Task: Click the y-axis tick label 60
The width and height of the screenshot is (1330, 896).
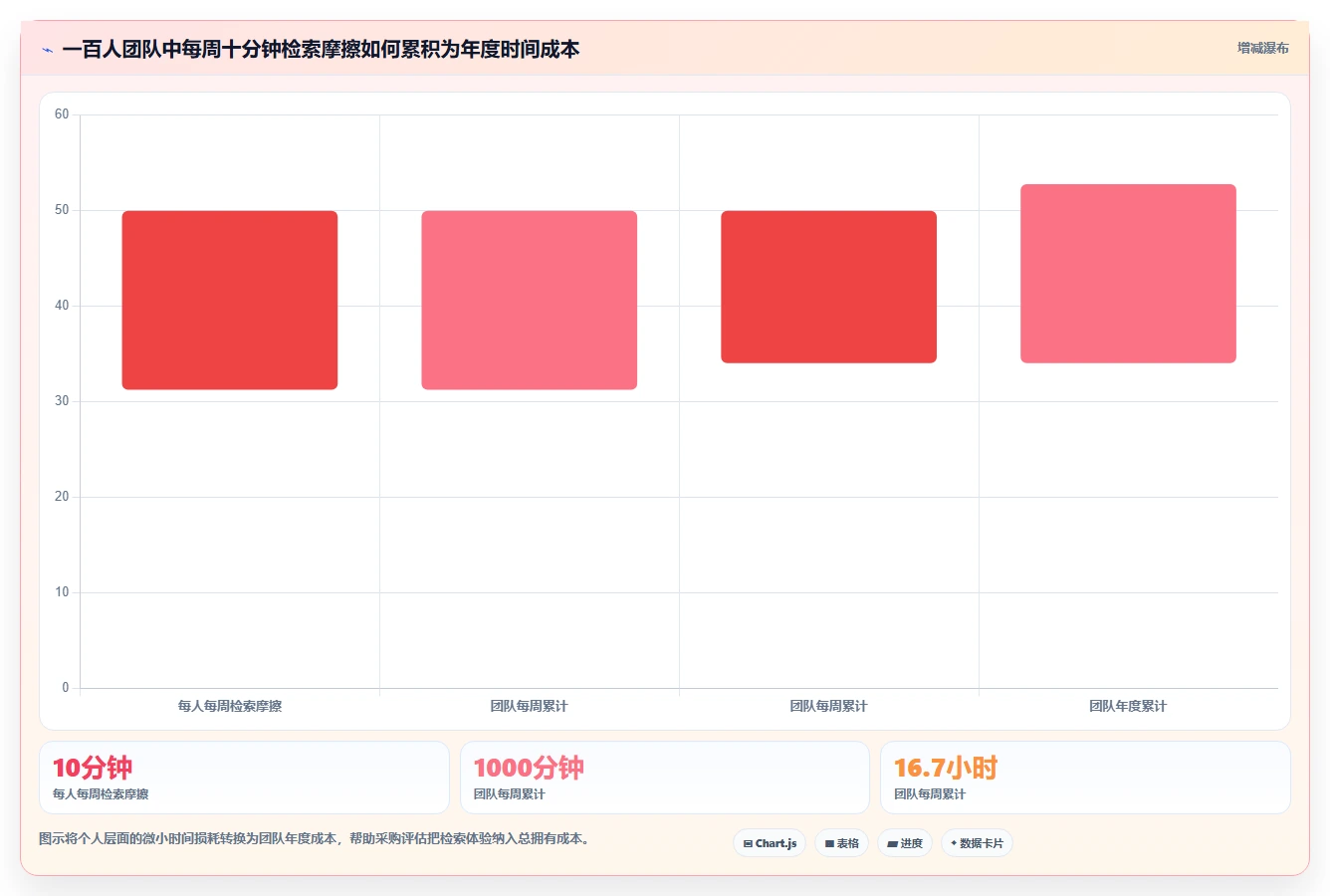Action: pos(62,114)
